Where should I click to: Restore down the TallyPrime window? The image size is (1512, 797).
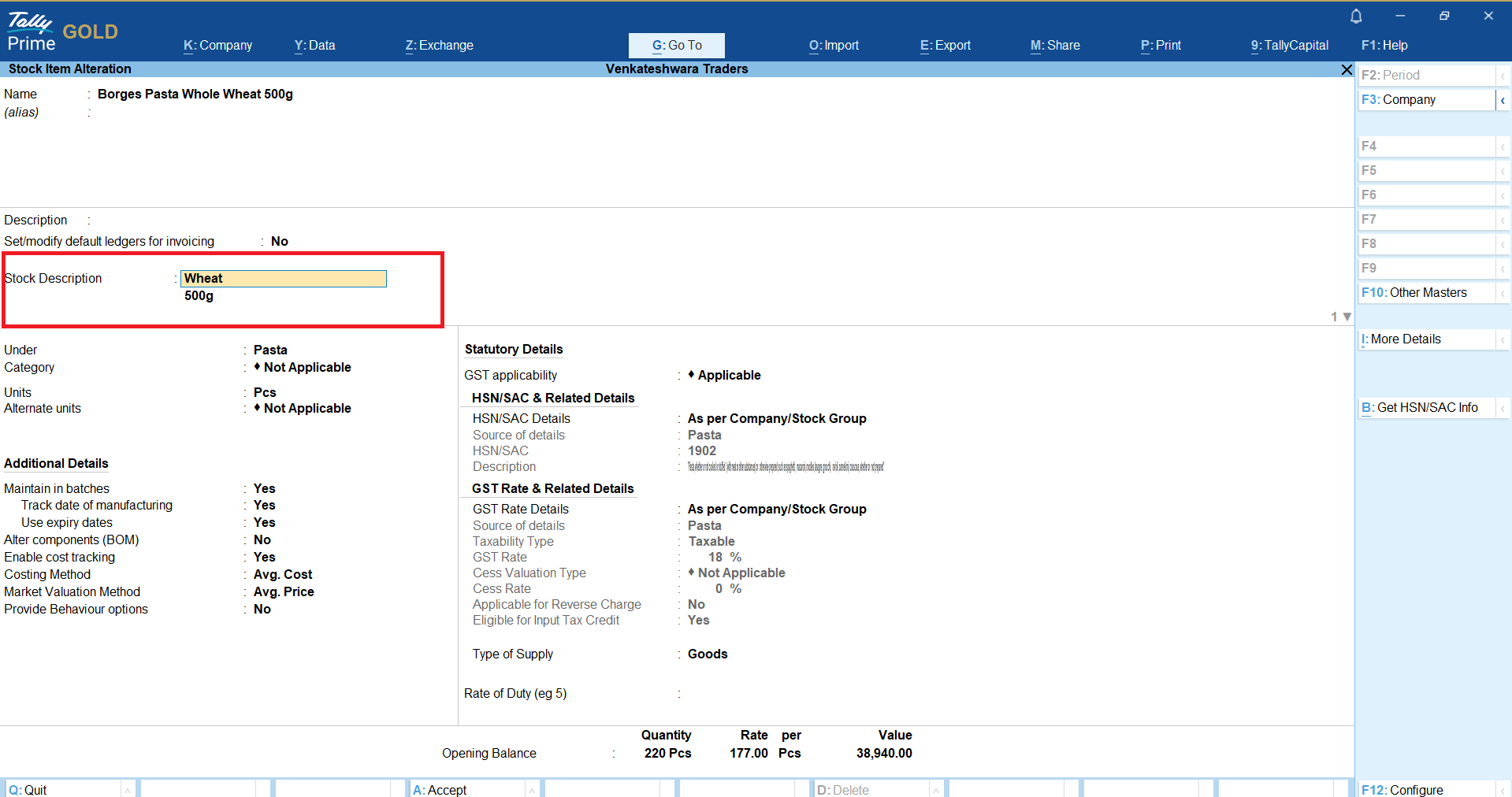click(1444, 16)
